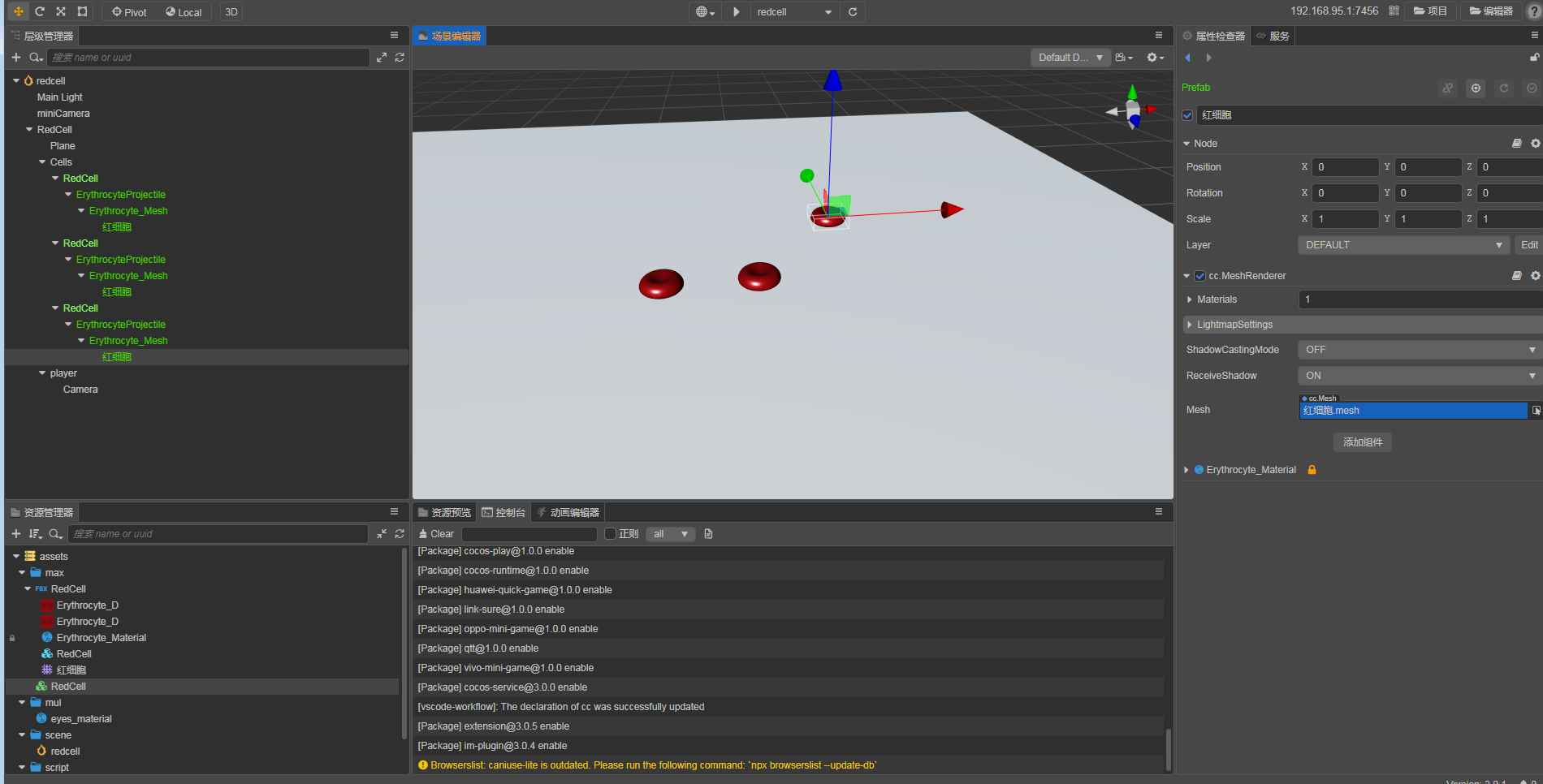The height and width of the screenshot is (784, 1543).
Task: Switch to the 属性检查器 inspector tab
Action: pyautogui.click(x=1213, y=36)
